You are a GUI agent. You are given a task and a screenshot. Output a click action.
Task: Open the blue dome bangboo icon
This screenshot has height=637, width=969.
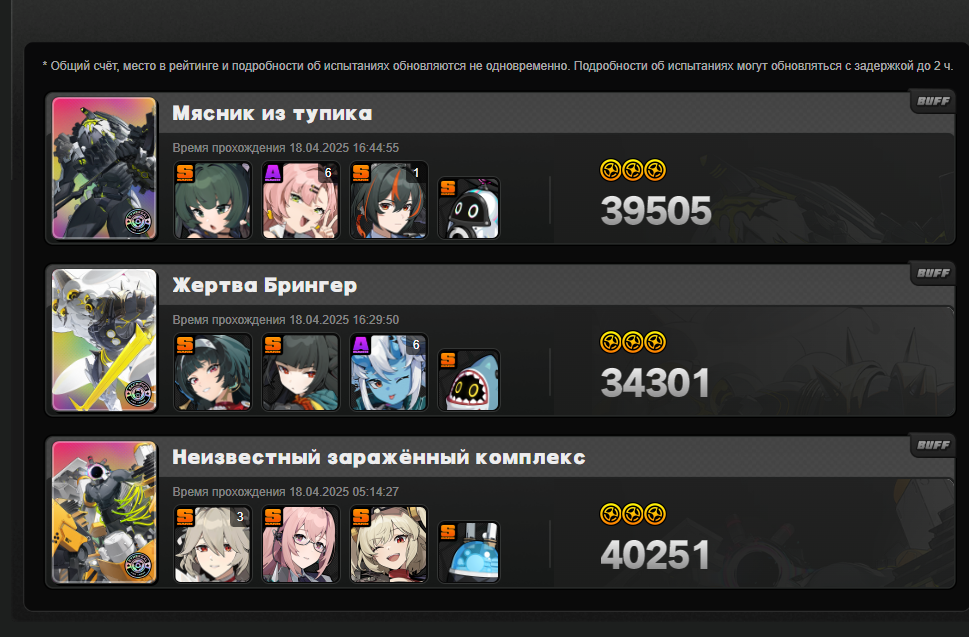coord(468,552)
